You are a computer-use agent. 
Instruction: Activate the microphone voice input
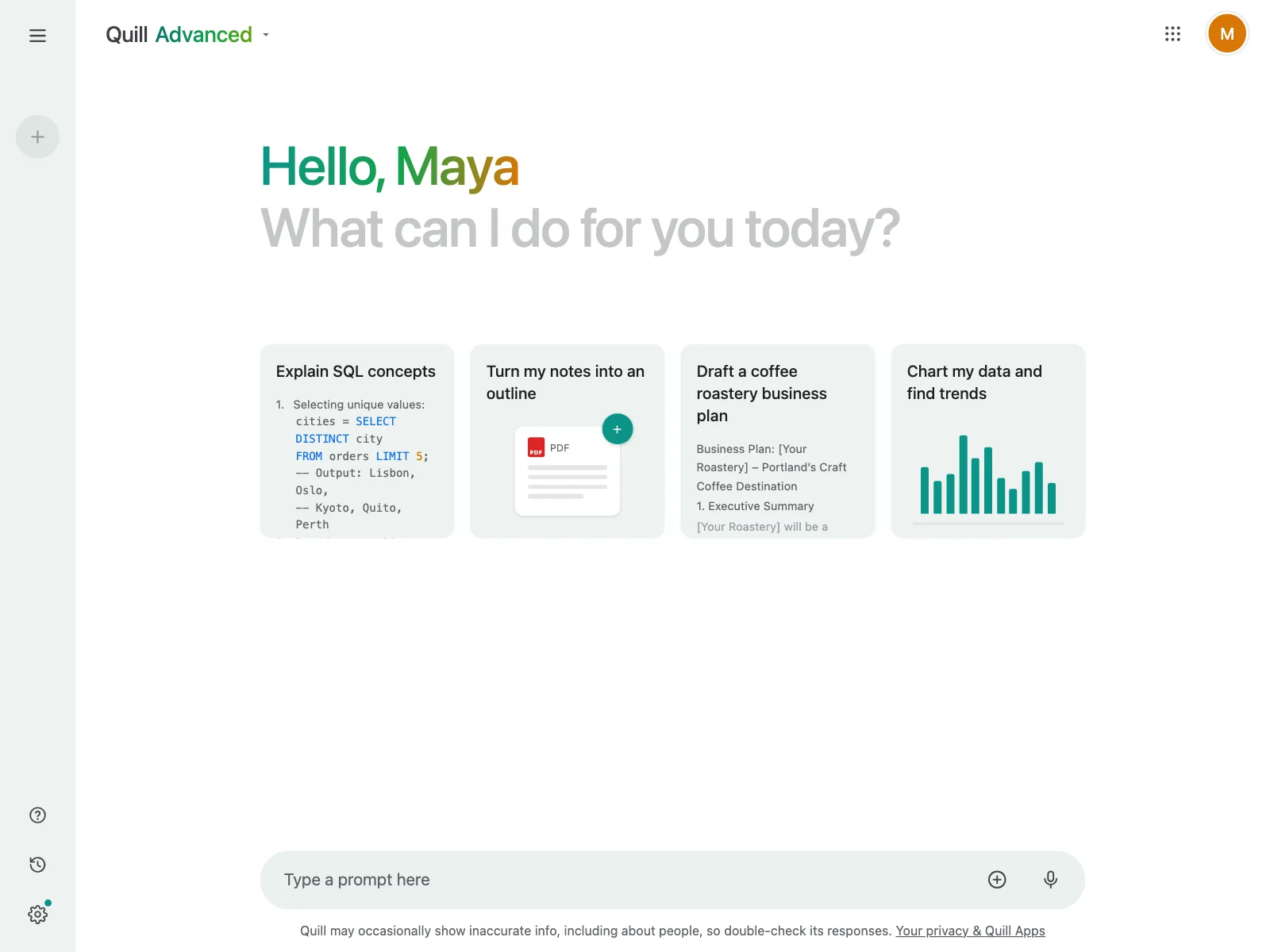pos(1050,880)
